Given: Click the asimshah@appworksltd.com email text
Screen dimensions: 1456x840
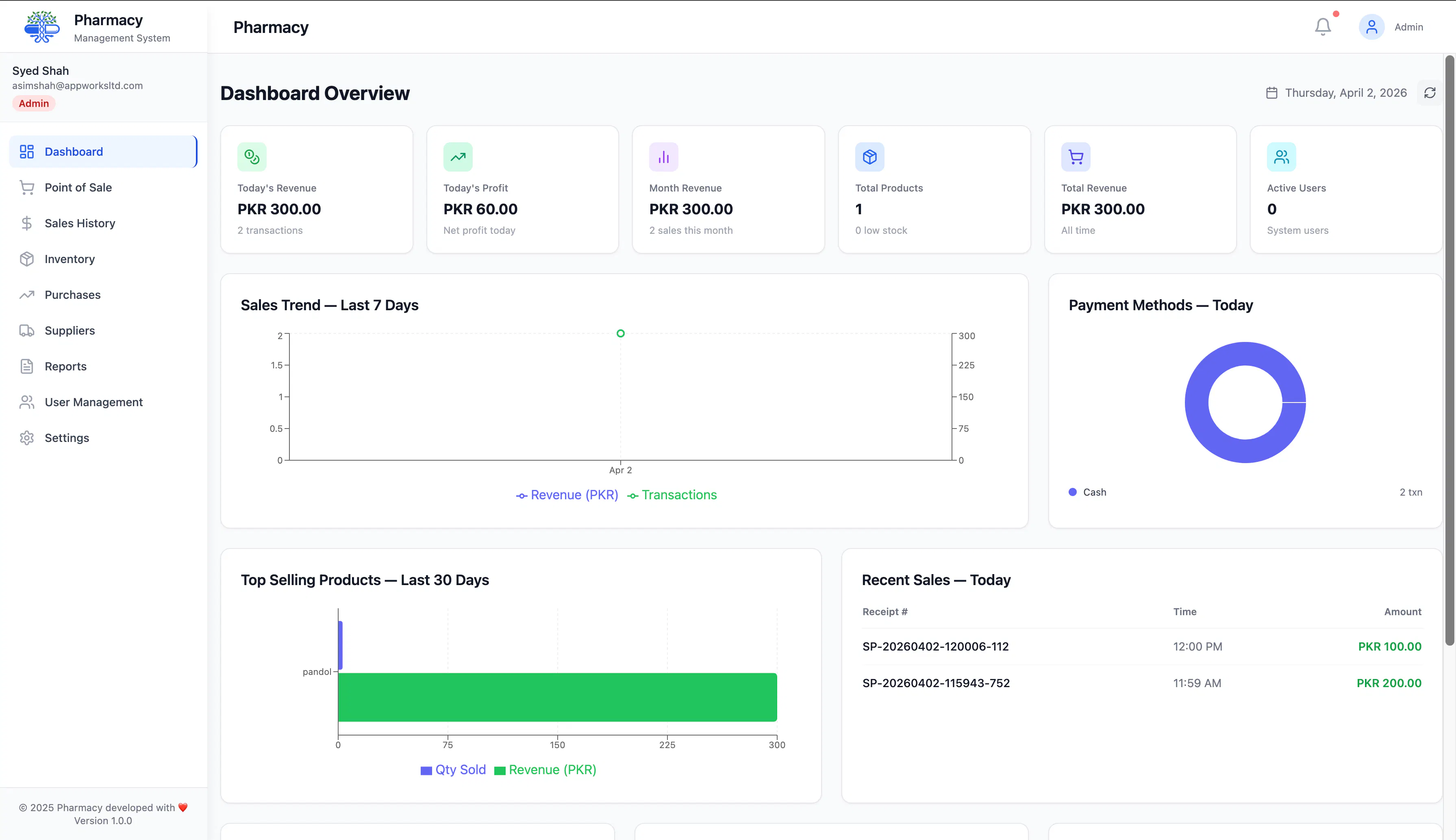Looking at the screenshot, I should (77, 85).
